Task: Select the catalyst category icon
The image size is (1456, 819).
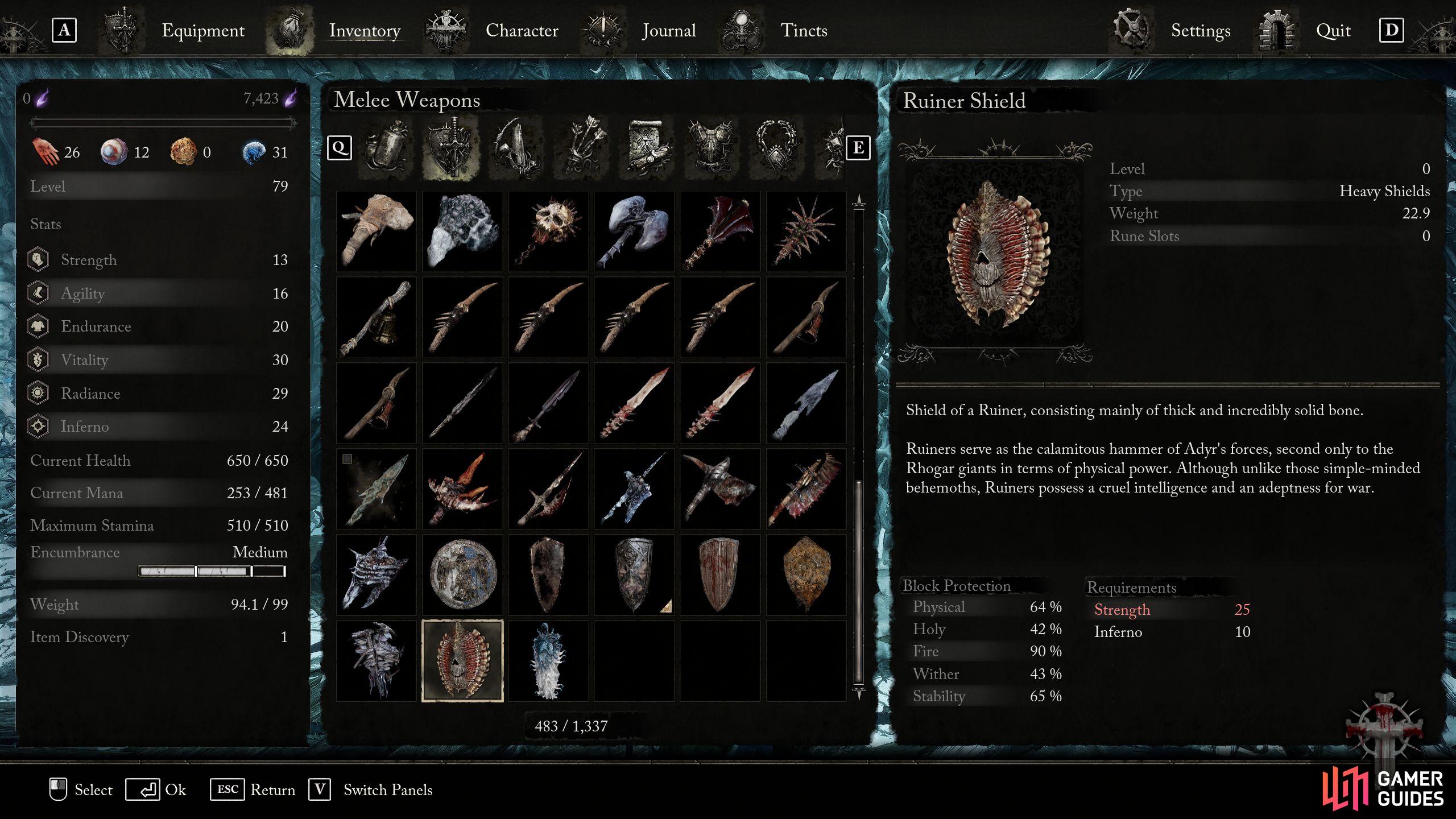Action: coord(516,148)
